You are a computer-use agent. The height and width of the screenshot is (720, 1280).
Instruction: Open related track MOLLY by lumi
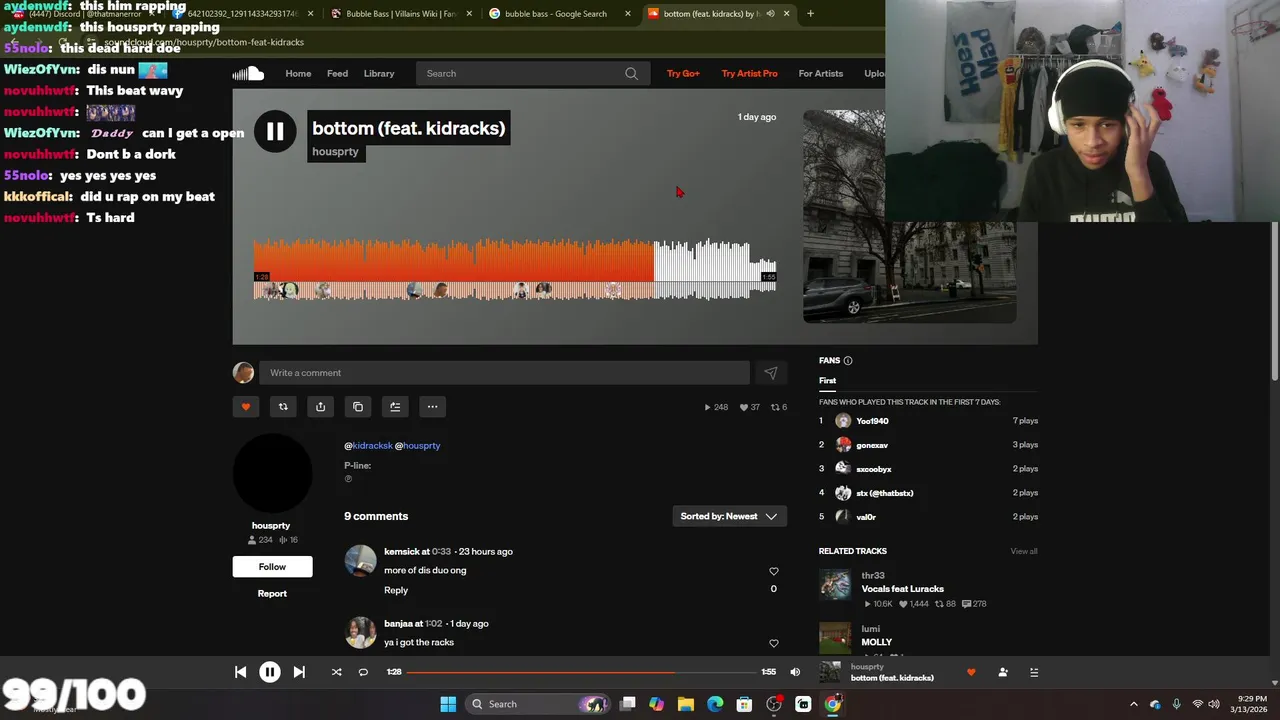coord(876,642)
